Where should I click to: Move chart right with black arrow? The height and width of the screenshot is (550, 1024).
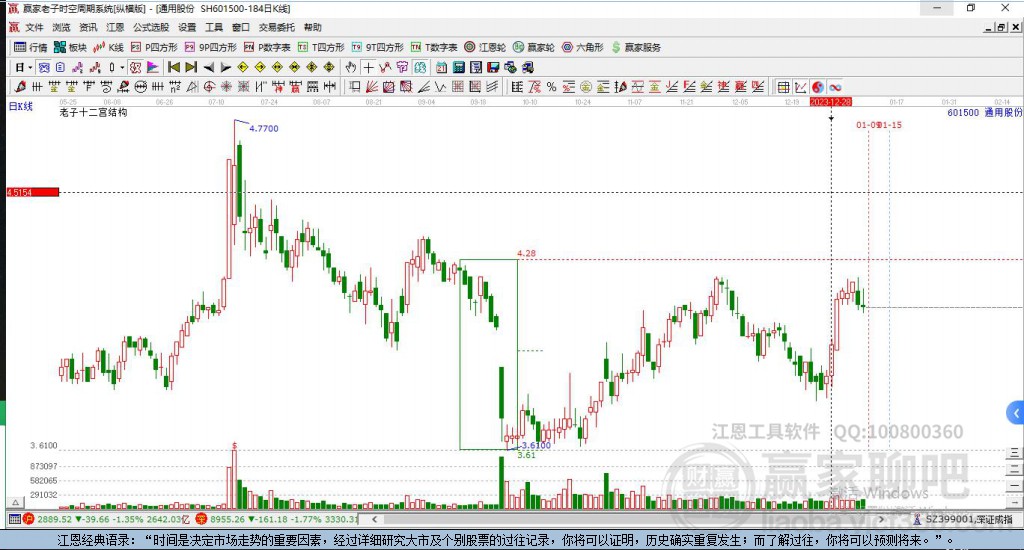point(225,67)
